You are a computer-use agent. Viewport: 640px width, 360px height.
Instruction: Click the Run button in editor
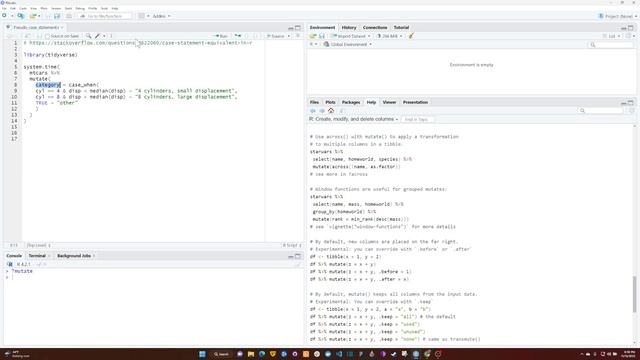coord(221,36)
